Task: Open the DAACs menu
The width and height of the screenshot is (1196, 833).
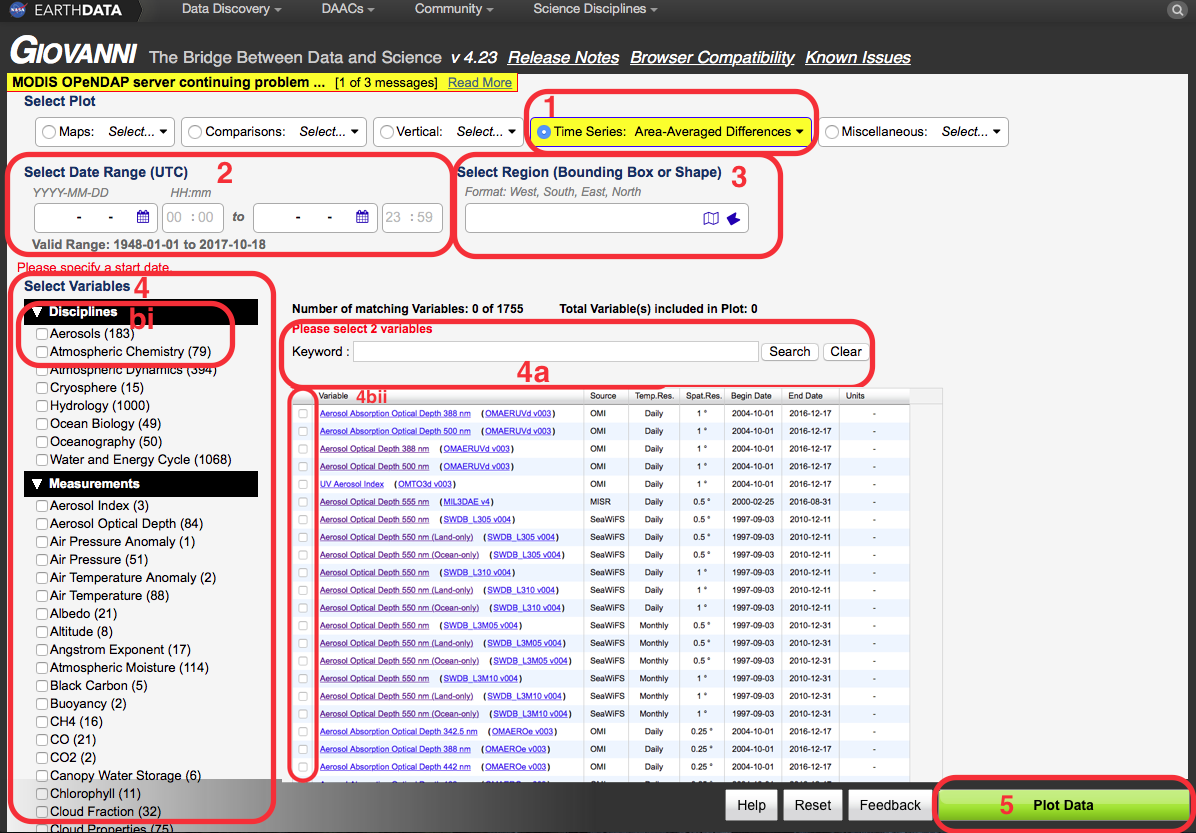Action: coord(348,9)
